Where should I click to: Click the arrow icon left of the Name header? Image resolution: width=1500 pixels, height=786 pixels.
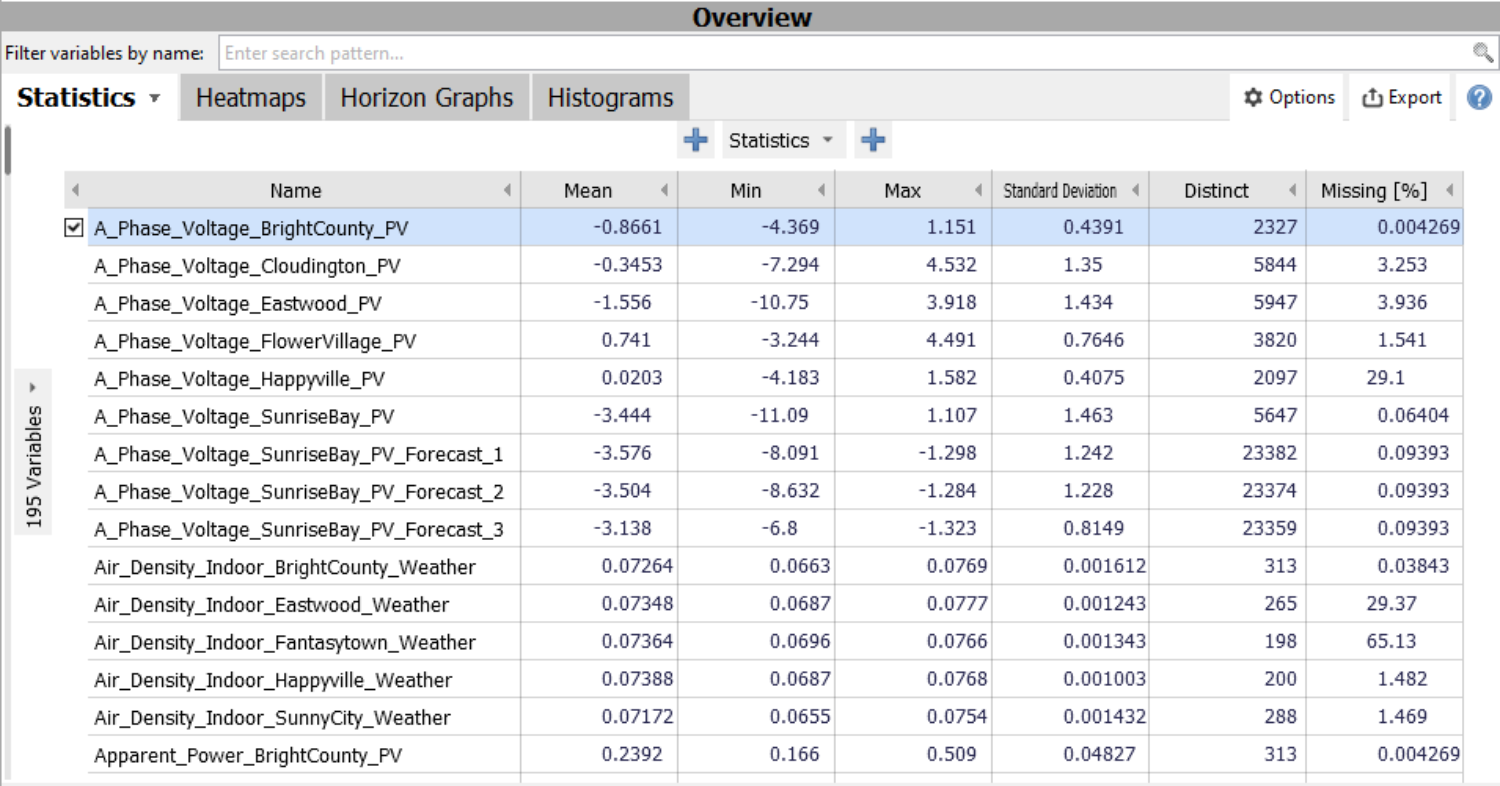[75, 191]
